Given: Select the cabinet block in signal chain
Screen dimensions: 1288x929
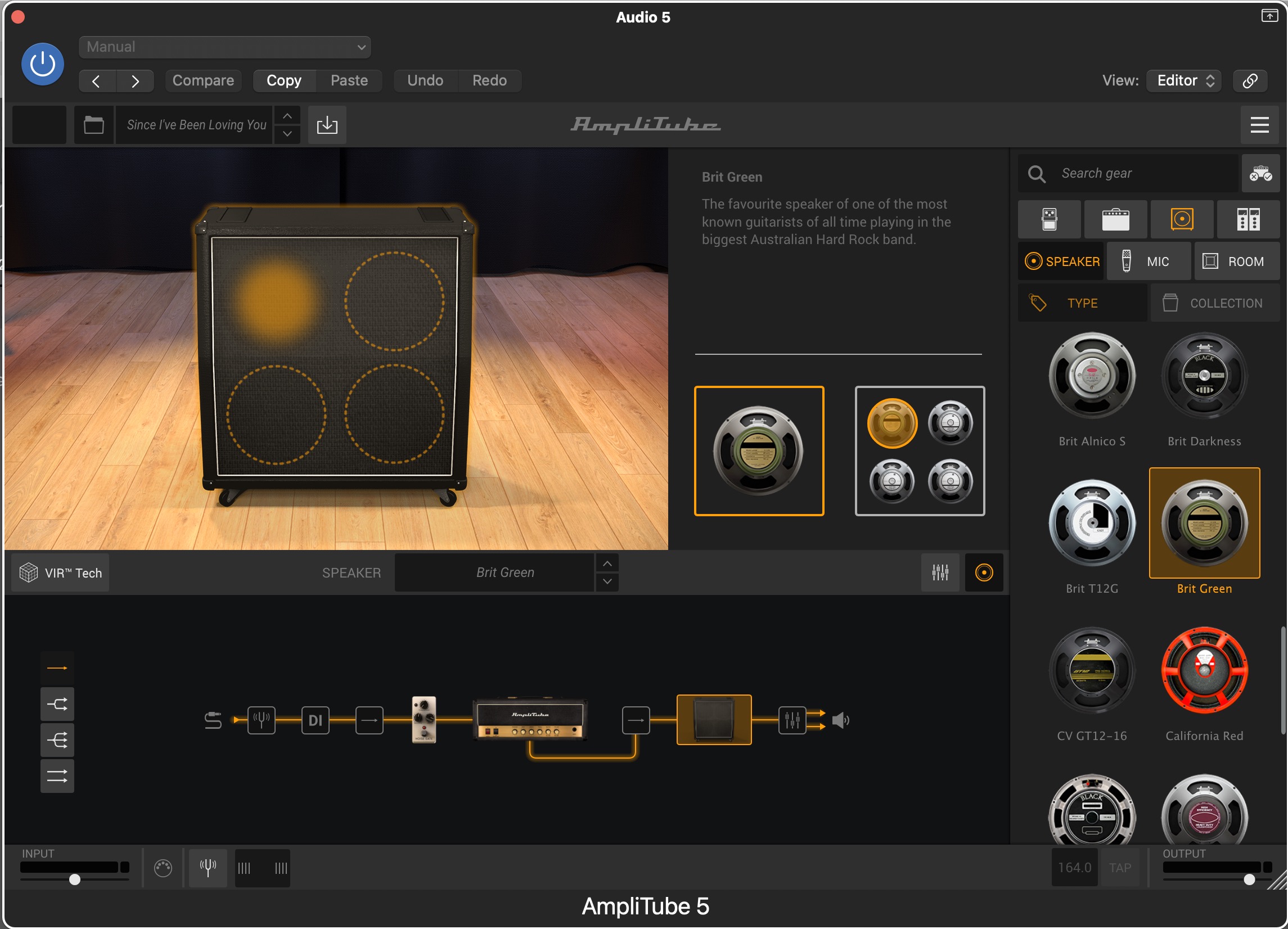Looking at the screenshot, I should pos(714,720).
